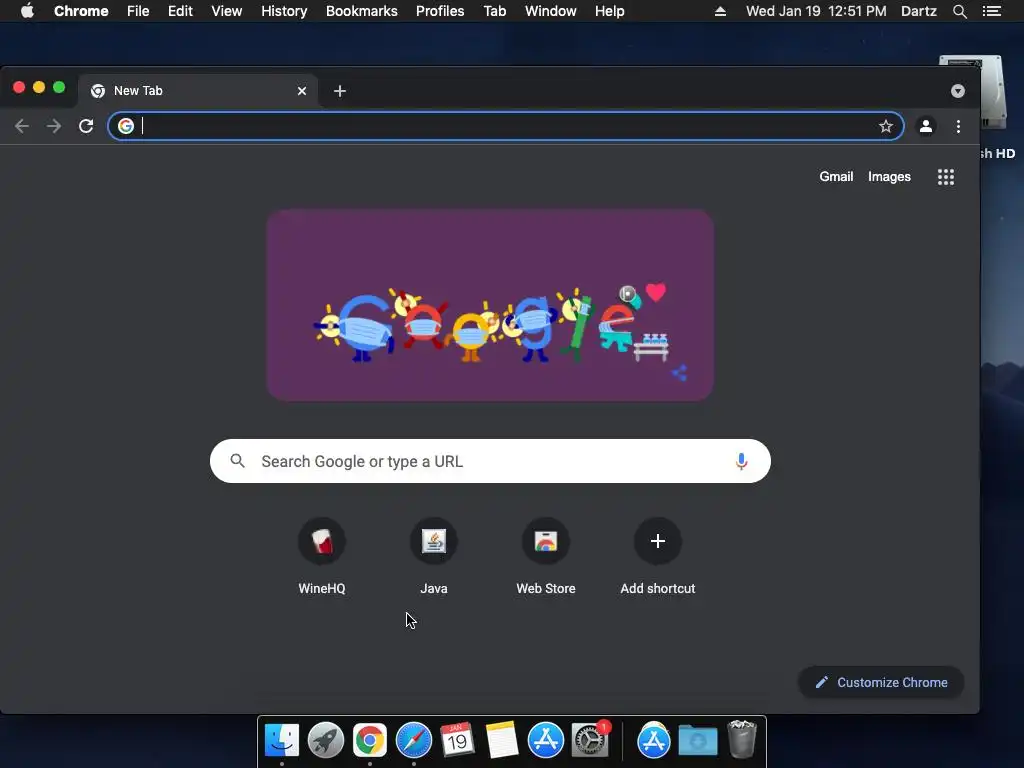Open the Chrome application menu
The width and height of the screenshot is (1024, 768).
click(x=81, y=11)
